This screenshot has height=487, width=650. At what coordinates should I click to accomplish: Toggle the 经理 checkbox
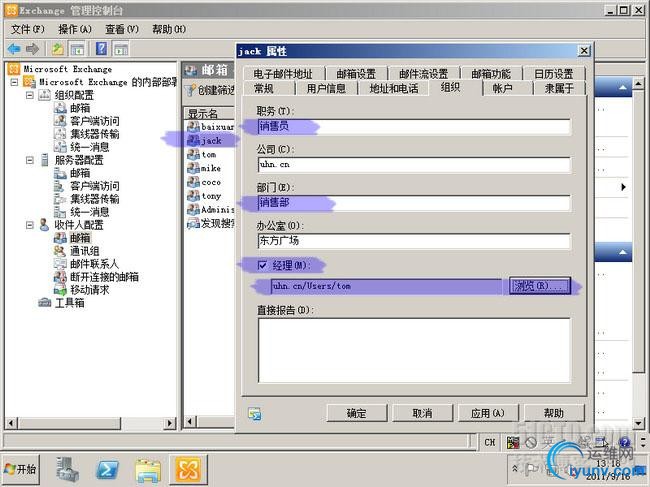(x=262, y=265)
